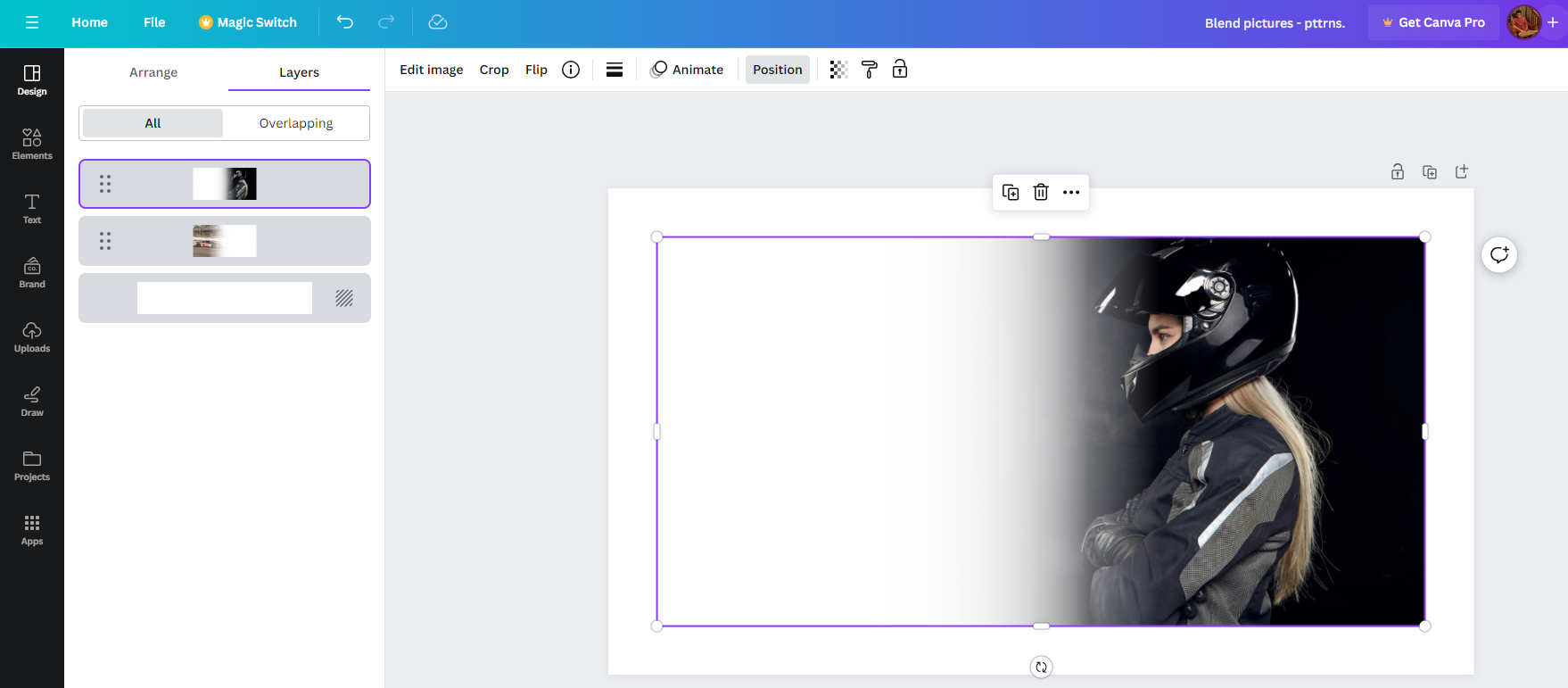Image resolution: width=1568 pixels, height=688 pixels.
Task: Toggle the Position panel
Action: pos(778,70)
